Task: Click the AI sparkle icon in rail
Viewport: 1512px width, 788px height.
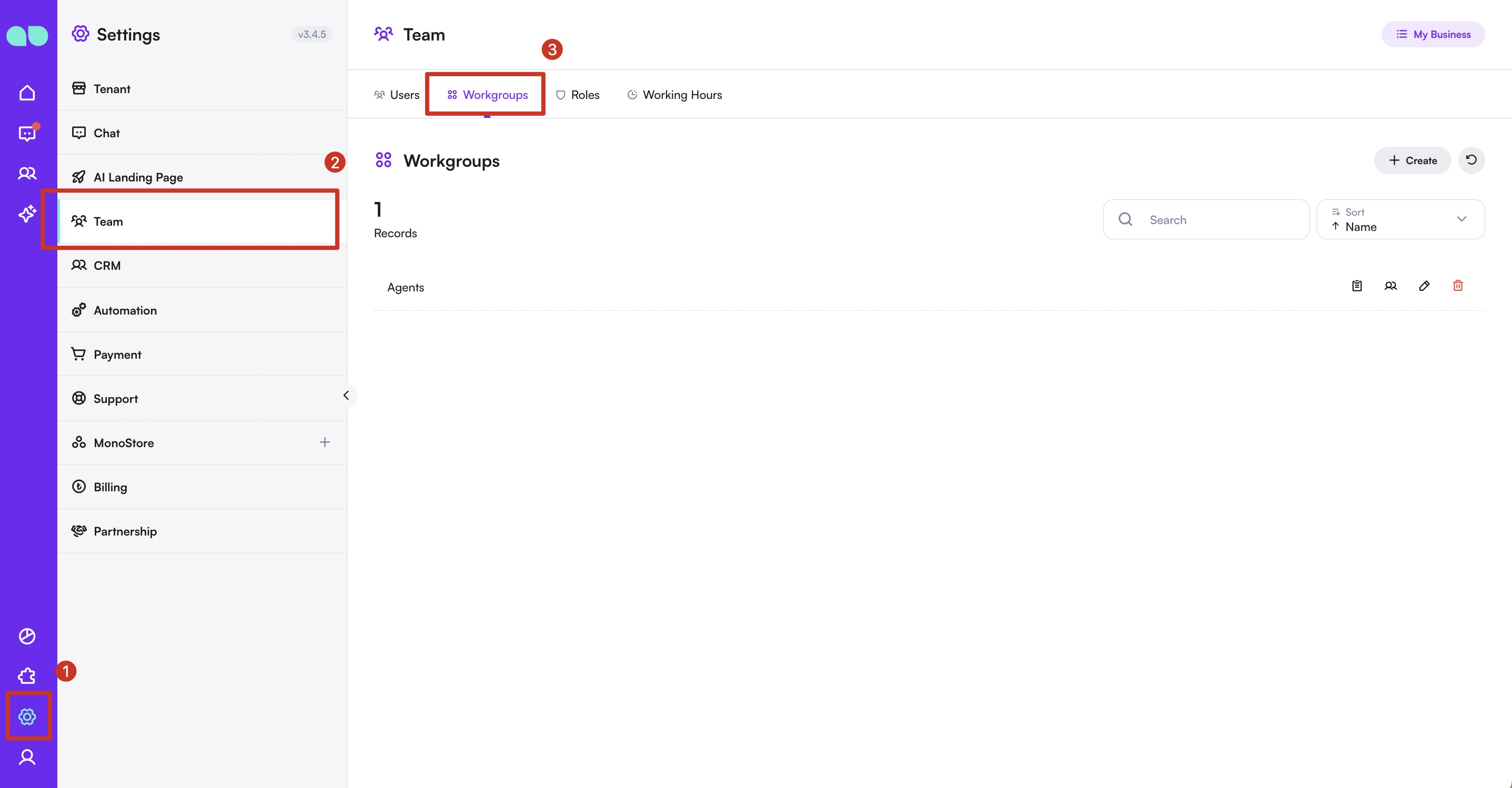Action: [27, 214]
